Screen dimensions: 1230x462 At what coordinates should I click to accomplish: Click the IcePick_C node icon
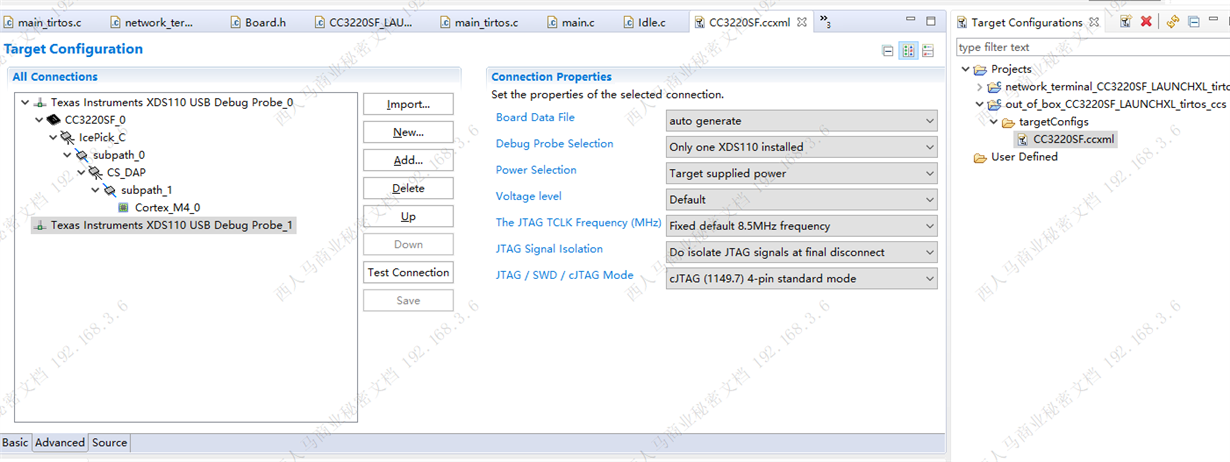click(x=67, y=138)
